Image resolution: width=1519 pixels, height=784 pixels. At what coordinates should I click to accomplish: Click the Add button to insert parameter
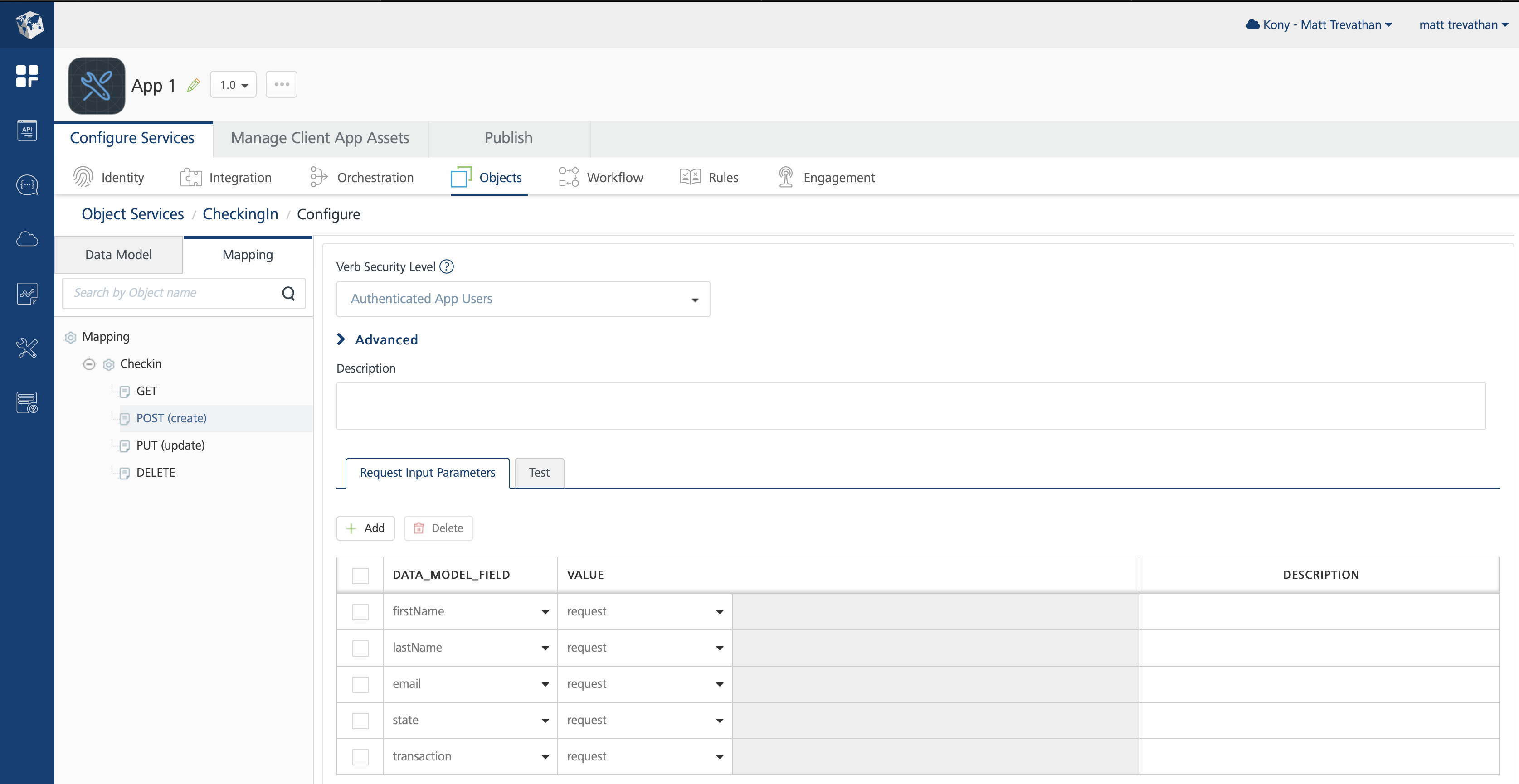tap(365, 528)
